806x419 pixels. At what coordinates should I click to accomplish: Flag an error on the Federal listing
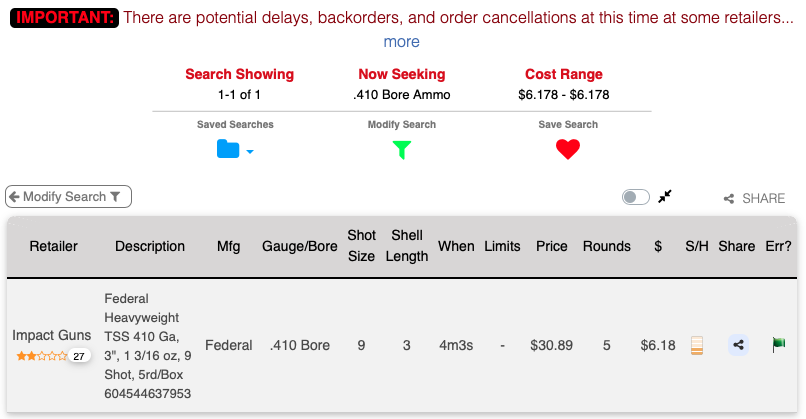click(779, 345)
